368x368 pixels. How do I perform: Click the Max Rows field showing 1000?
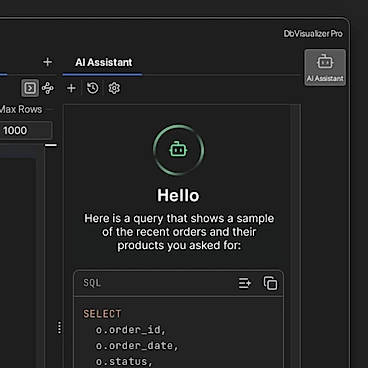click(26, 130)
